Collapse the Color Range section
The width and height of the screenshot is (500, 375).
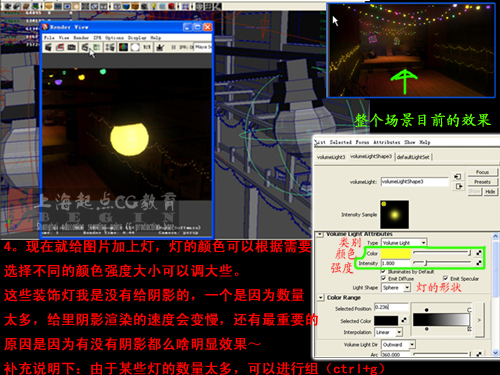tap(320, 297)
